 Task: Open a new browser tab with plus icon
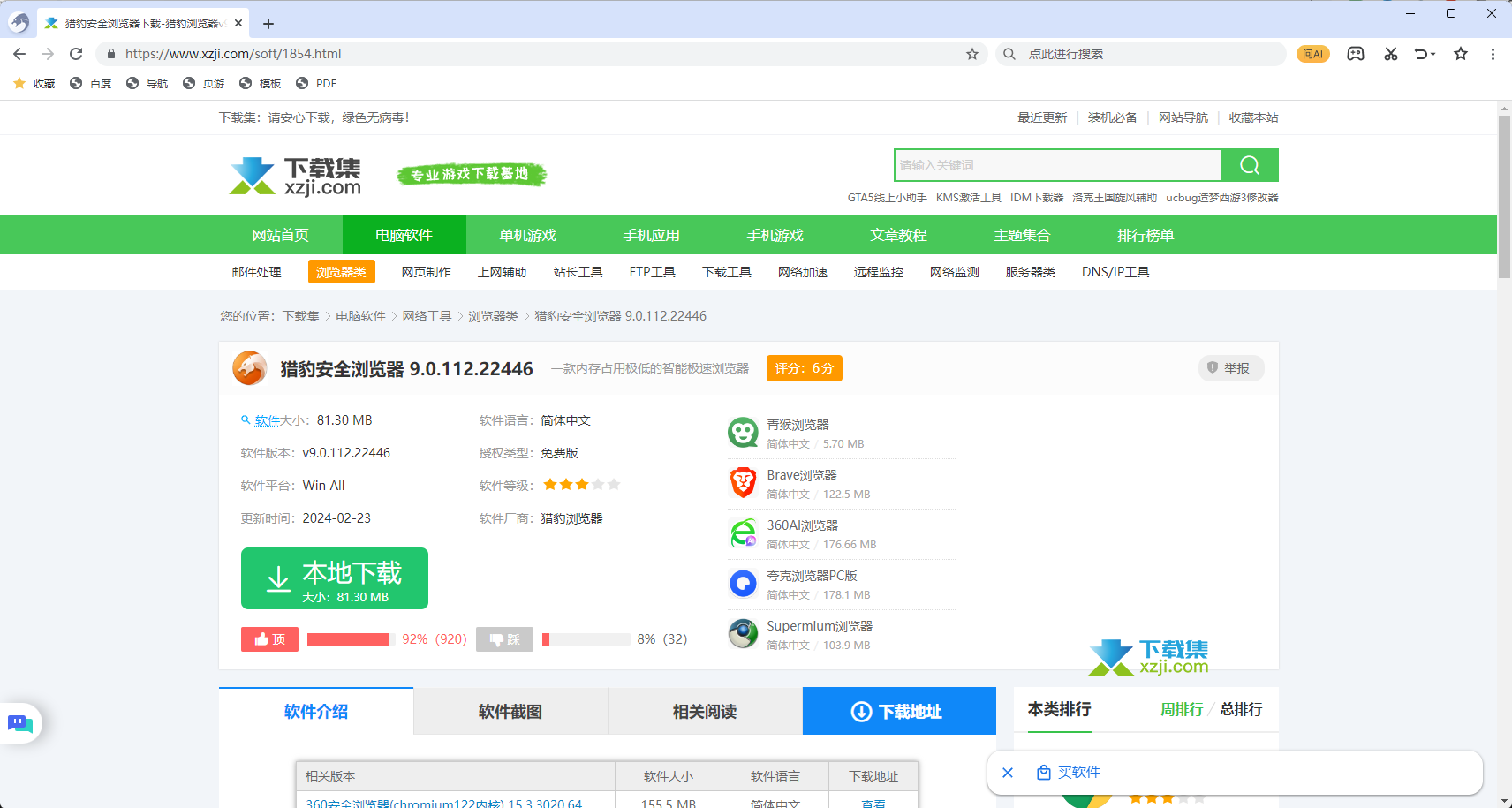(268, 24)
